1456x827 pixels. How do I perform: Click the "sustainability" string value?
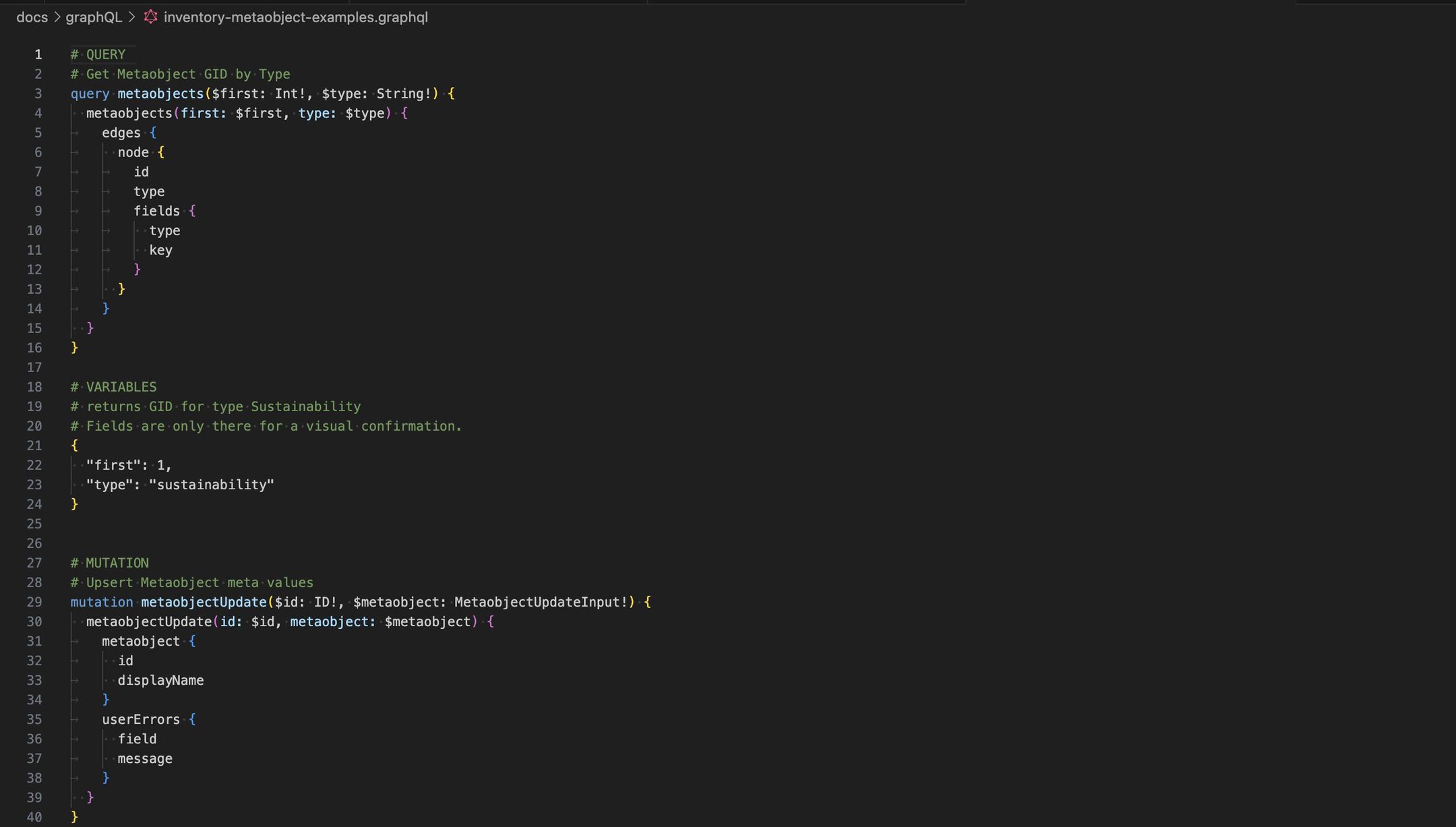[212, 485]
